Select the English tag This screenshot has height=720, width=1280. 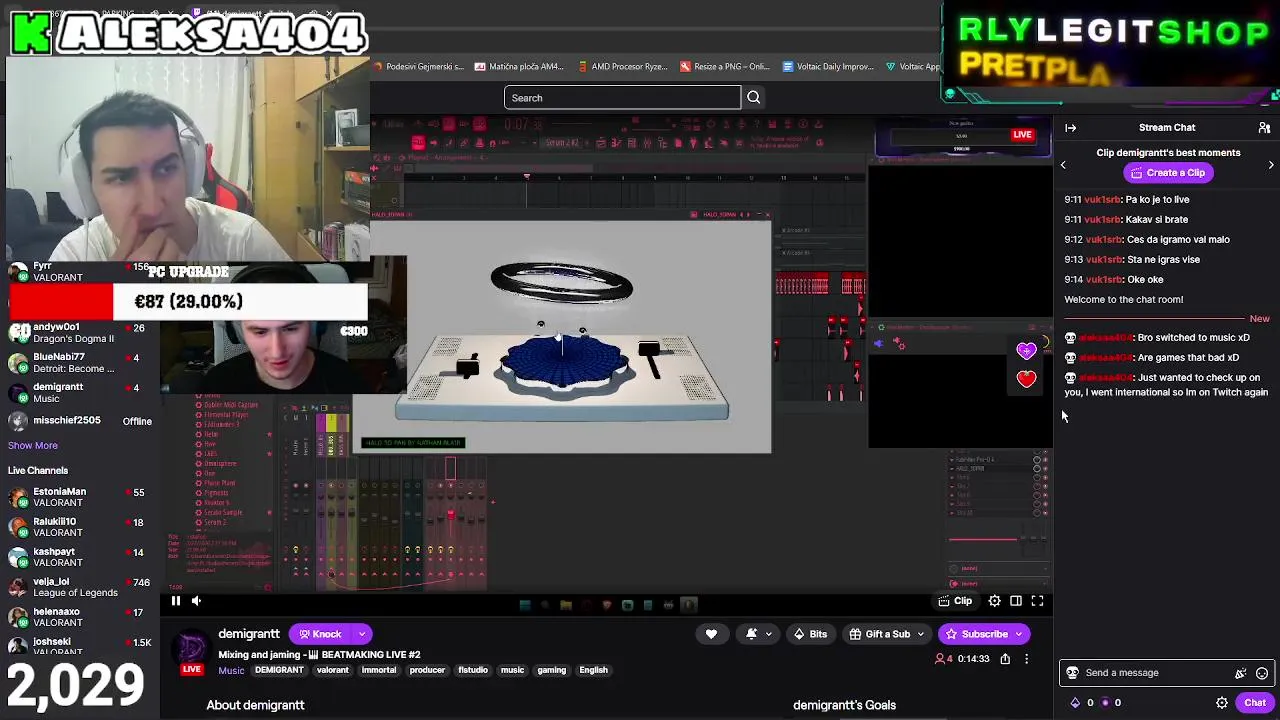593,670
